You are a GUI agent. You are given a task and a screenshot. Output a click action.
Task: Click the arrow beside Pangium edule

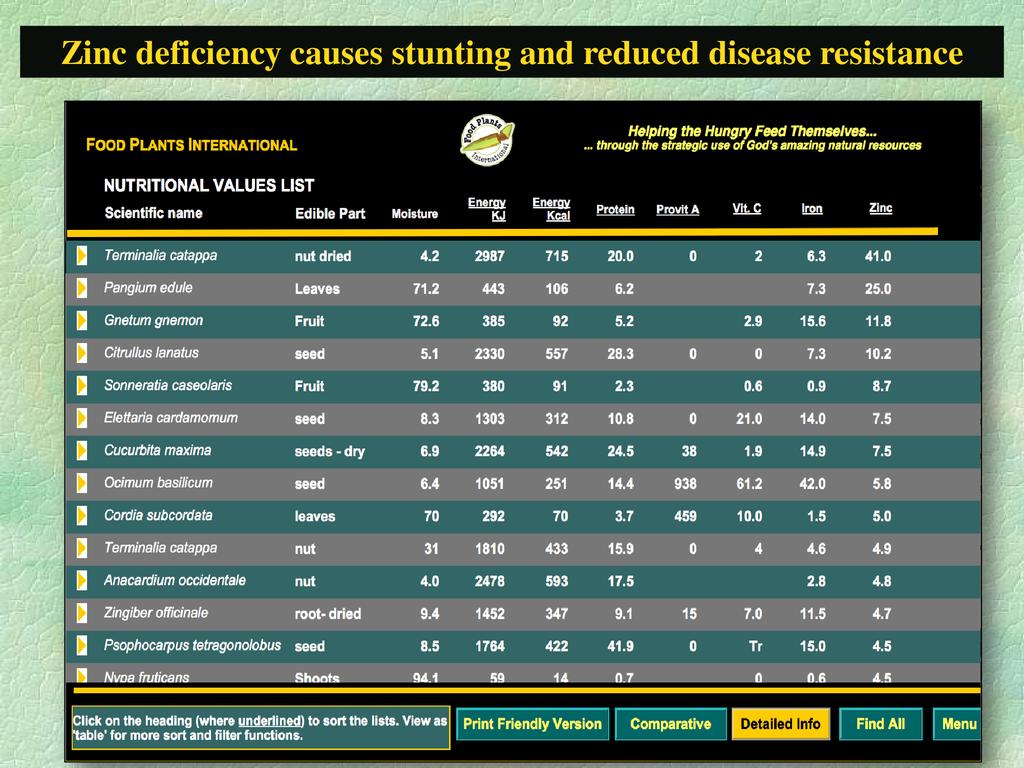coord(80,289)
